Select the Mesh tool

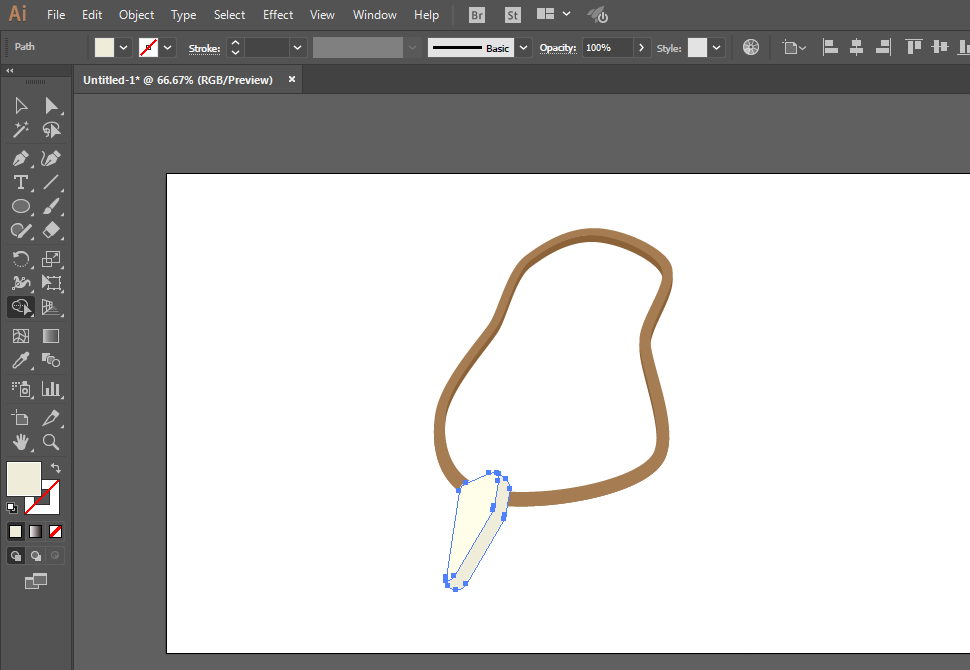(x=21, y=336)
